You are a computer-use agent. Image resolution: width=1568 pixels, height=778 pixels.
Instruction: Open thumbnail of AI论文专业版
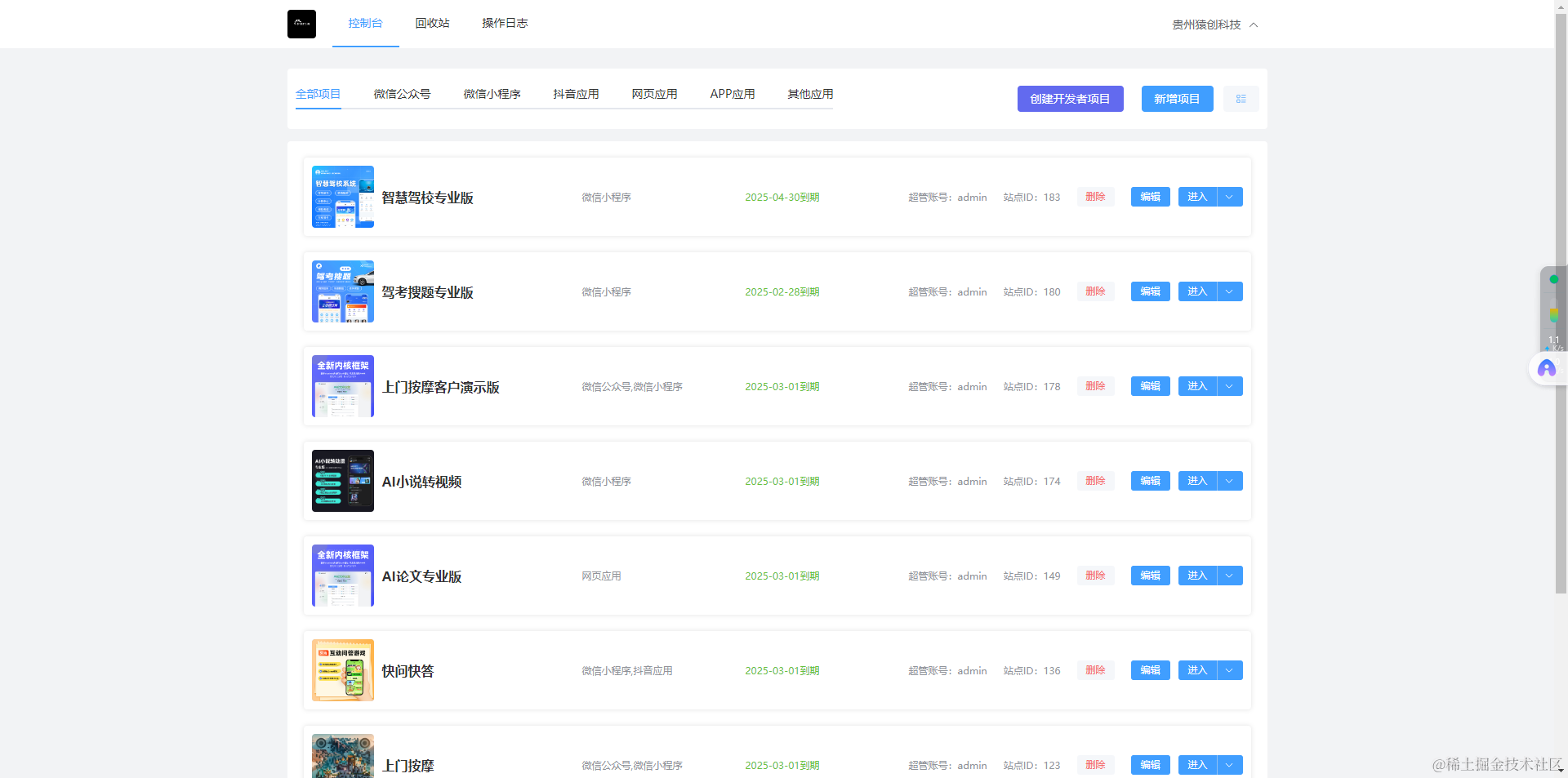[x=343, y=576]
